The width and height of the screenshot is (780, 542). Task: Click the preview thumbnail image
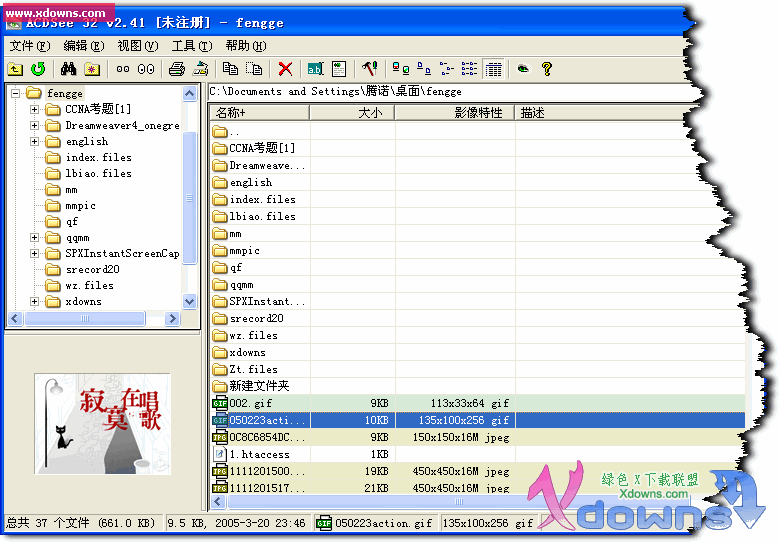[x=102, y=424]
